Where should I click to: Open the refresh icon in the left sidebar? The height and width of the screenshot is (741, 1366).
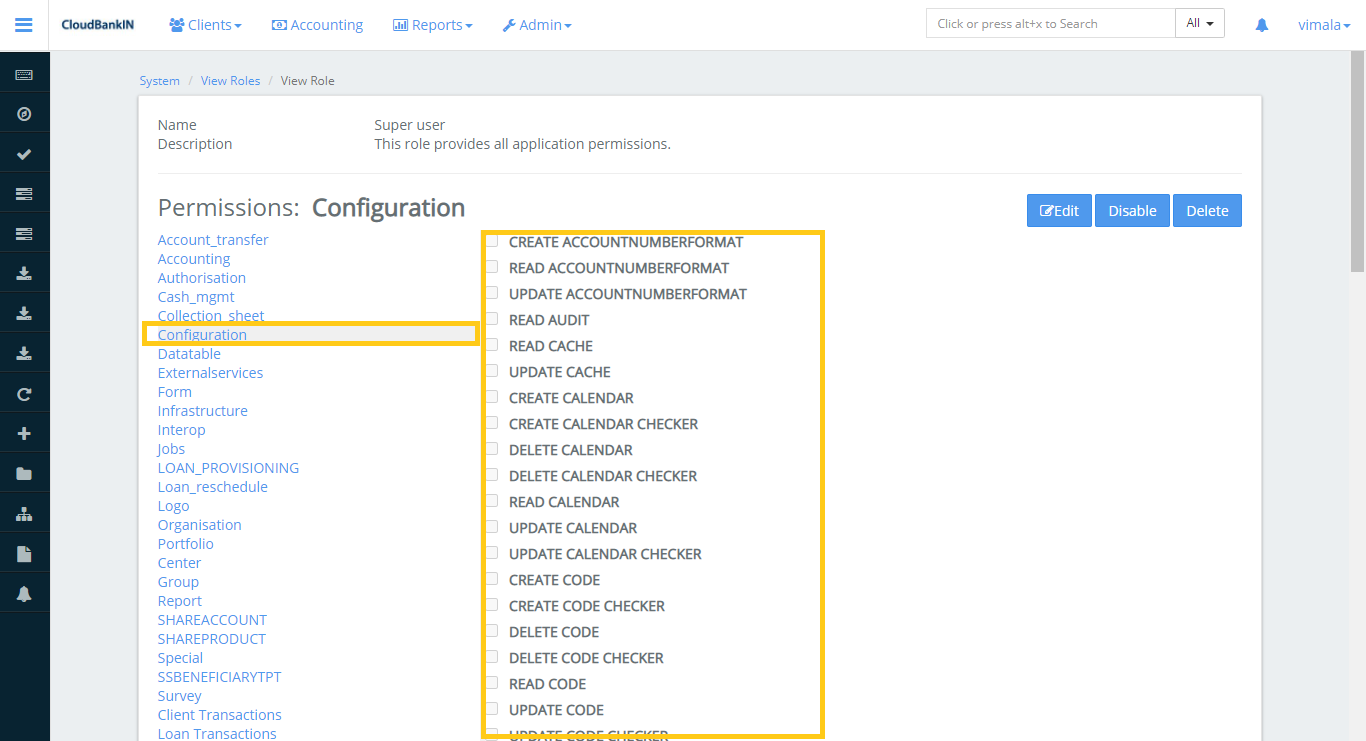point(25,392)
